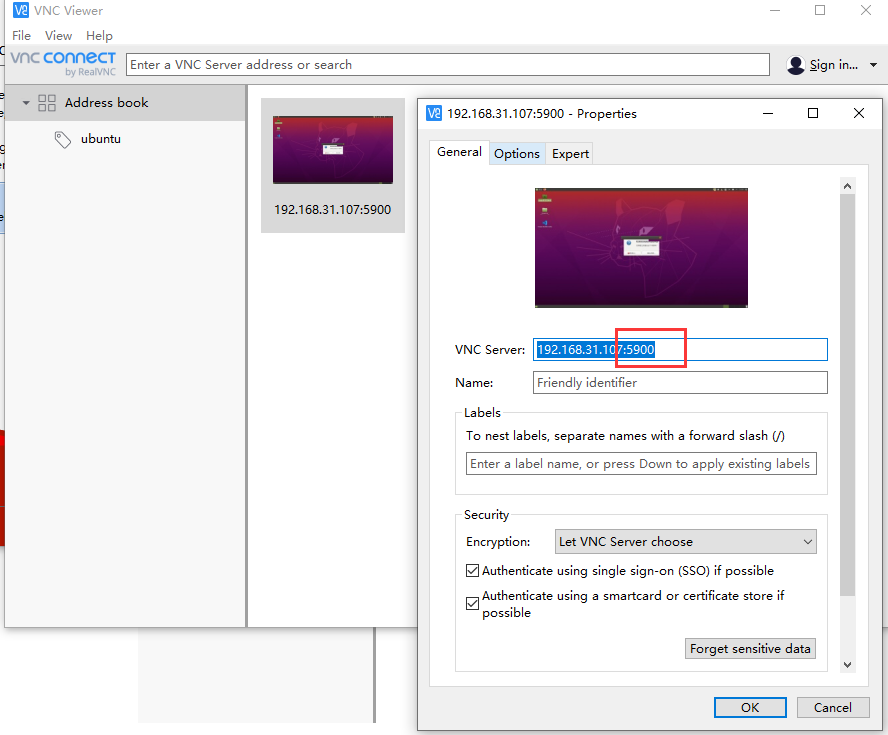Open the Help menu
Viewport: 888px width, 735px height.
click(99, 36)
